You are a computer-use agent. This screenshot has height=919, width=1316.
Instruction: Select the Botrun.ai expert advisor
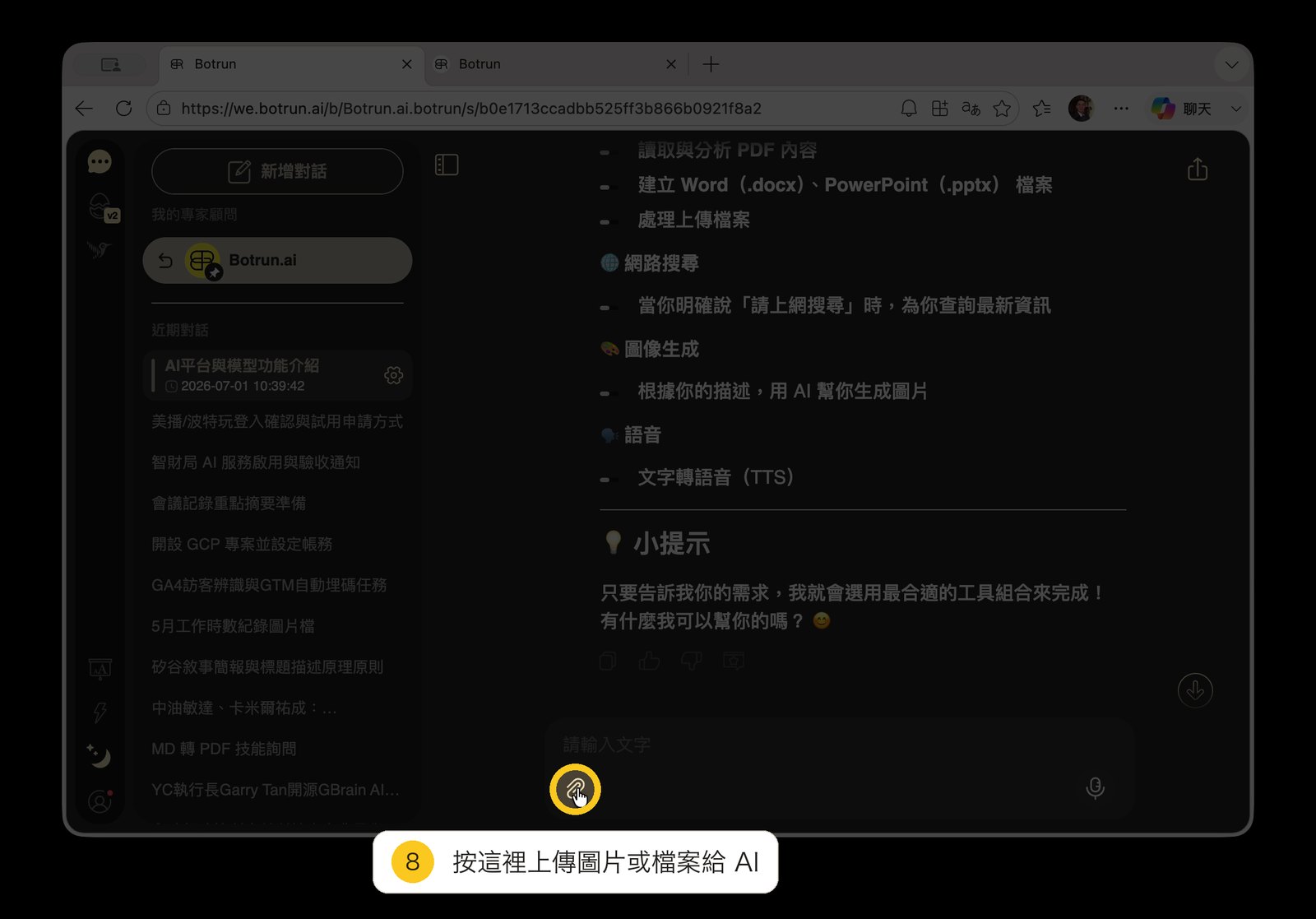(277, 261)
